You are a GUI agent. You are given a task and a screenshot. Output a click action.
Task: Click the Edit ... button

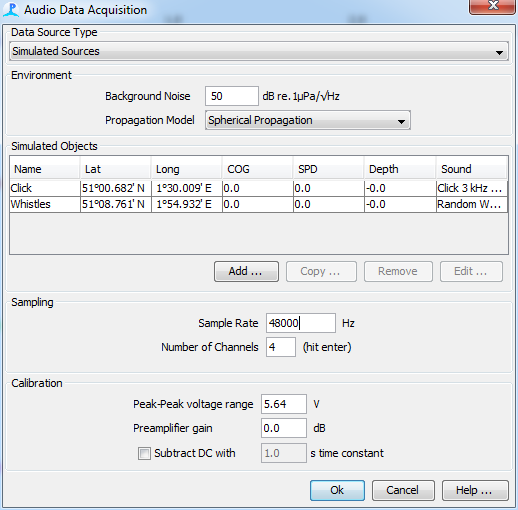tap(471, 271)
